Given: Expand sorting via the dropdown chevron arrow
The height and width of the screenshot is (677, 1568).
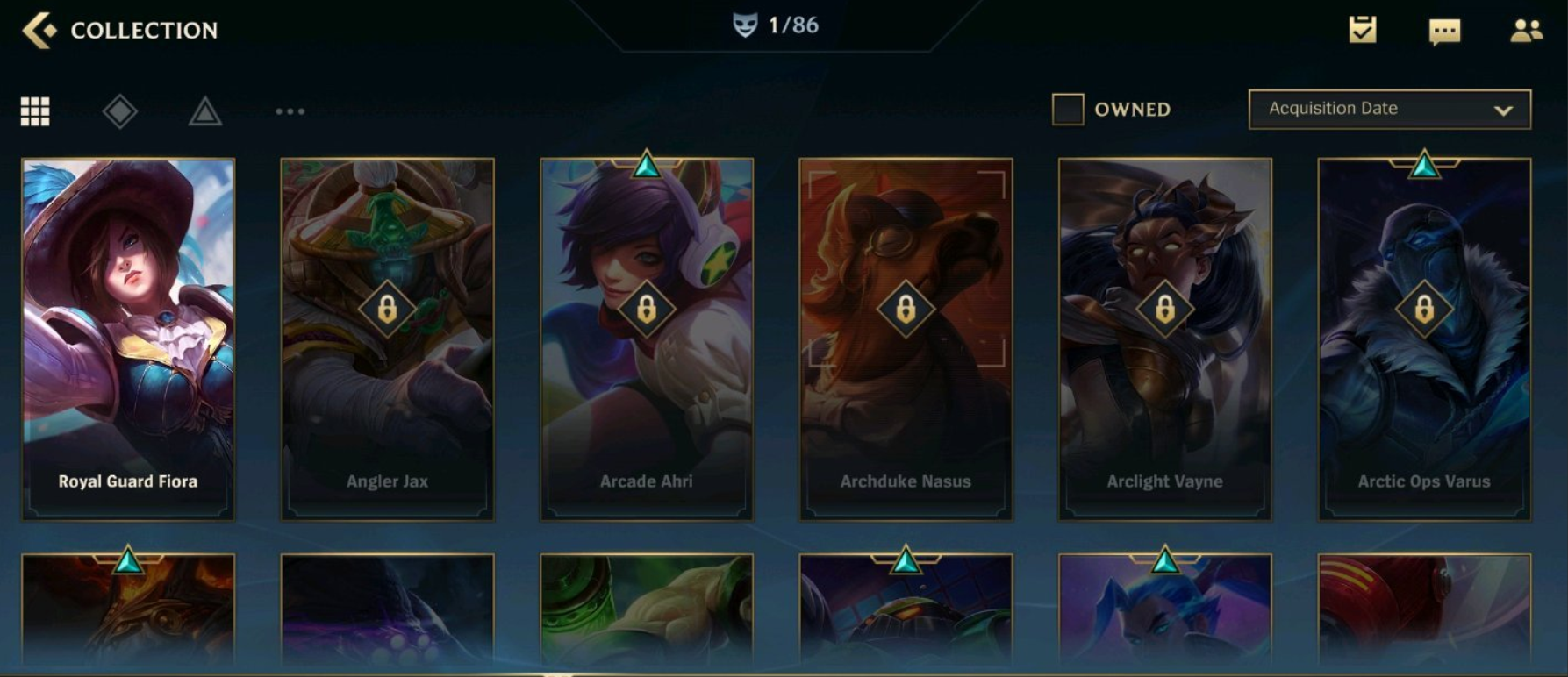Looking at the screenshot, I should coord(1503,110).
